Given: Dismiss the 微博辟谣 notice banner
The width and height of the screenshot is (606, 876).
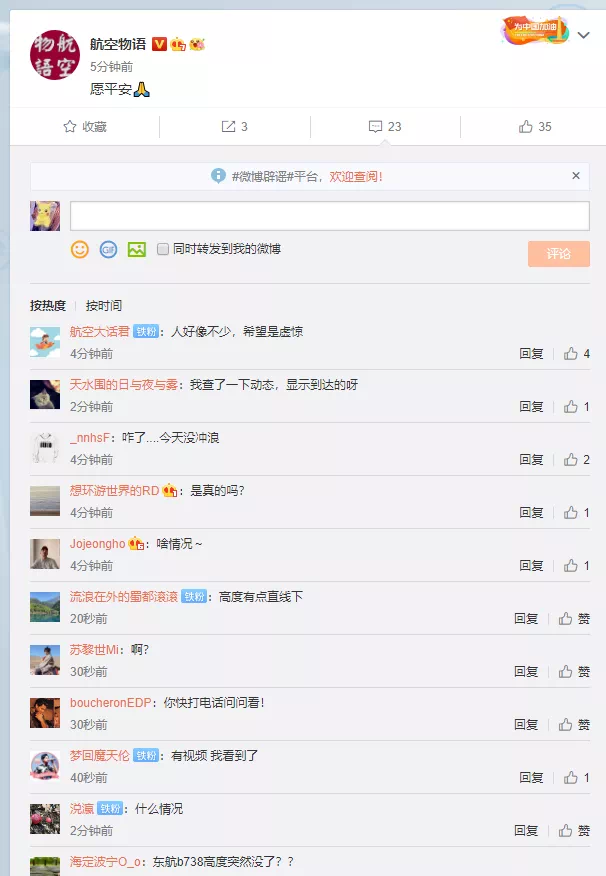Looking at the screenshot, I should [576, 175].
